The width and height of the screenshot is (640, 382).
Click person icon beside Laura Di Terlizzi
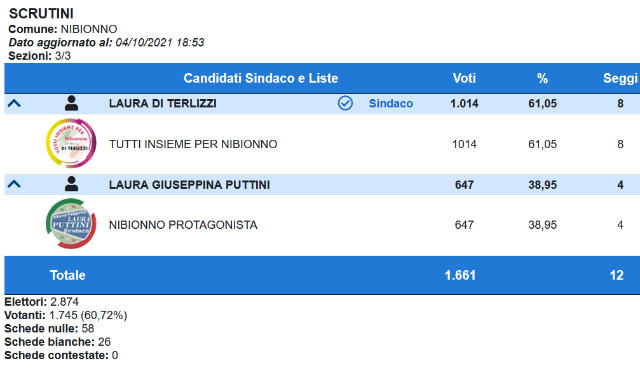71,103
